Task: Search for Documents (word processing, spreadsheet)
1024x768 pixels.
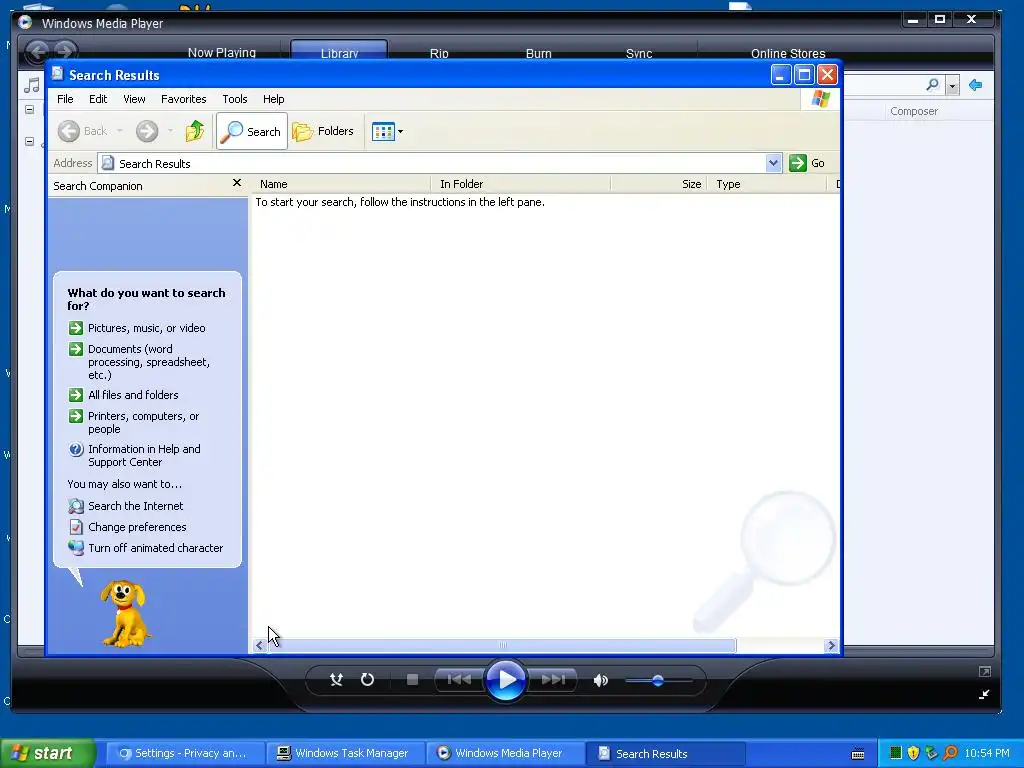Action: pyautogui.click(x=140, y=362)
